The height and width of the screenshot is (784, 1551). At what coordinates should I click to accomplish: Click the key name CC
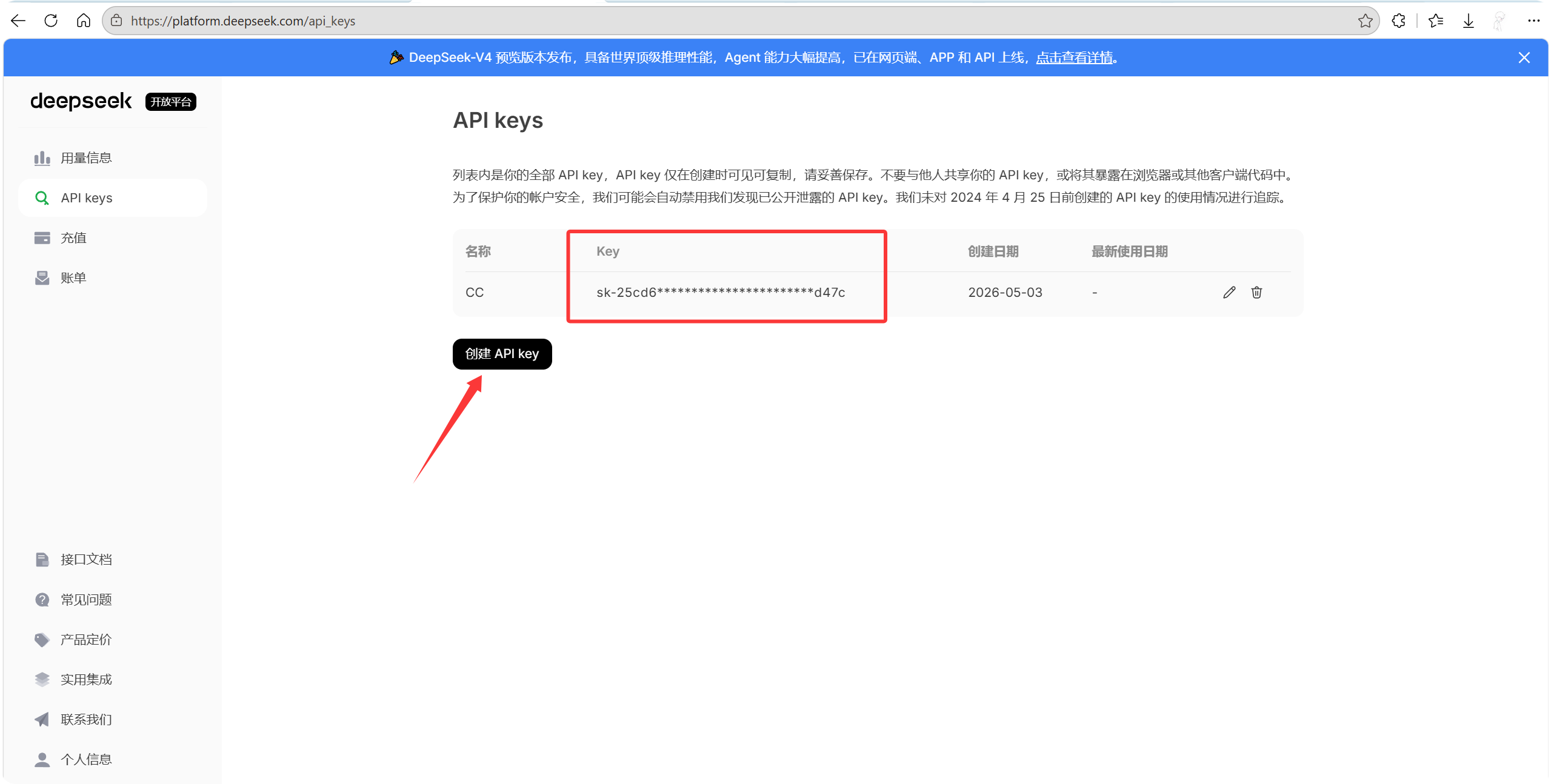click(x=475, y=293)
